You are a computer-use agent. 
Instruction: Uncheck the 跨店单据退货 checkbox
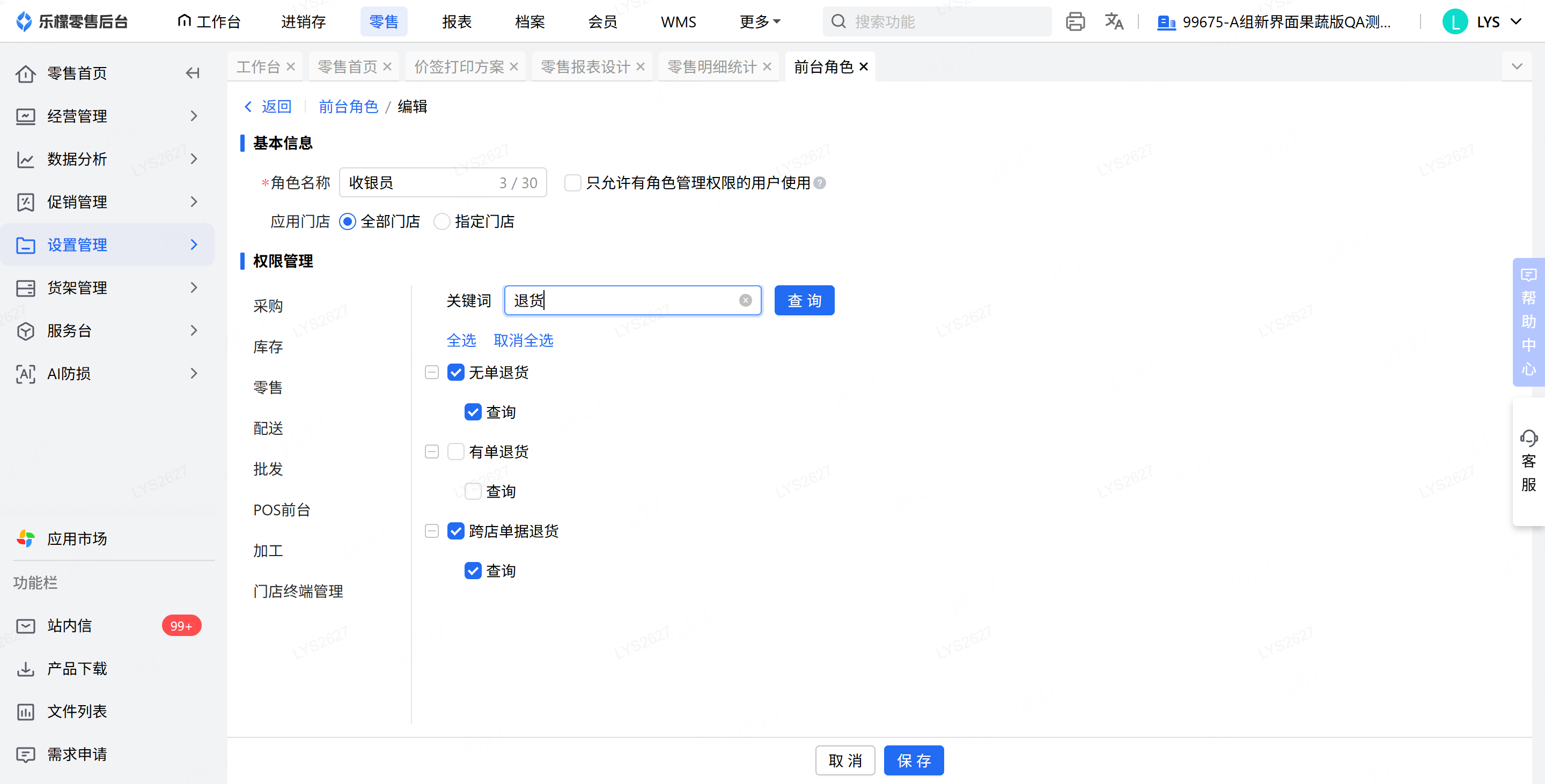click(456, 531)
